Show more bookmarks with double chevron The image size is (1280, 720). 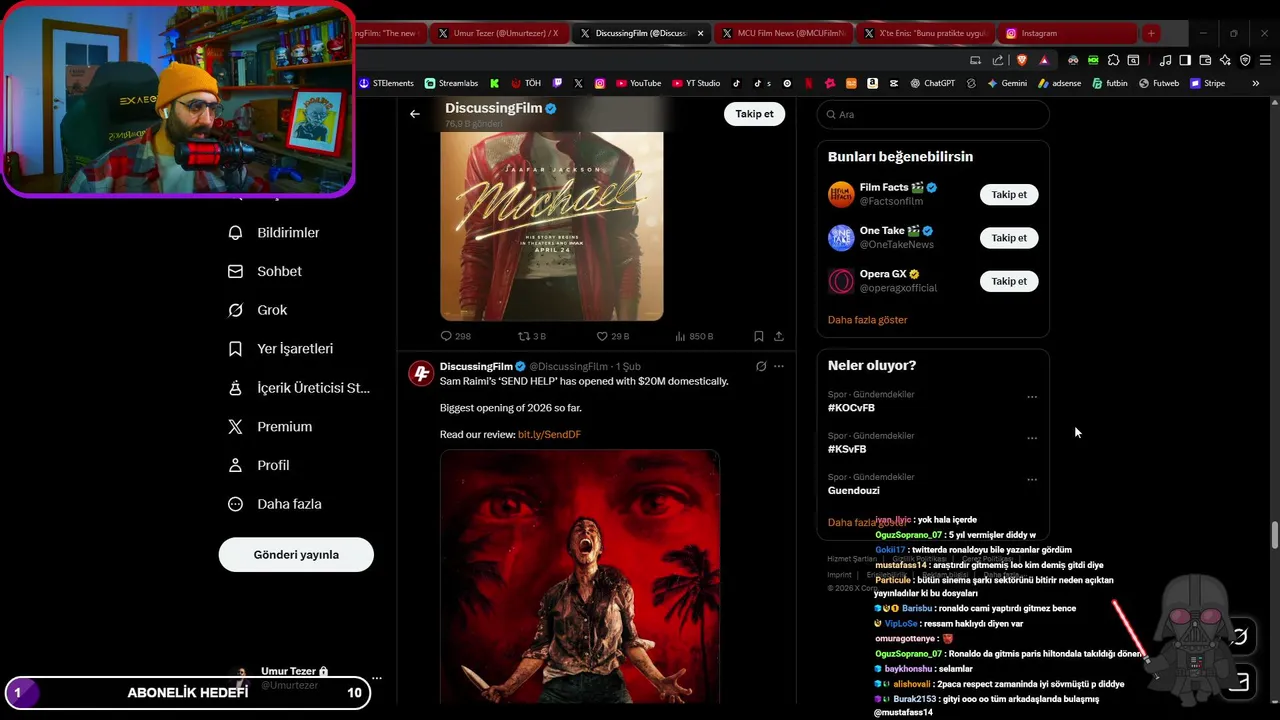[1256, 83]
